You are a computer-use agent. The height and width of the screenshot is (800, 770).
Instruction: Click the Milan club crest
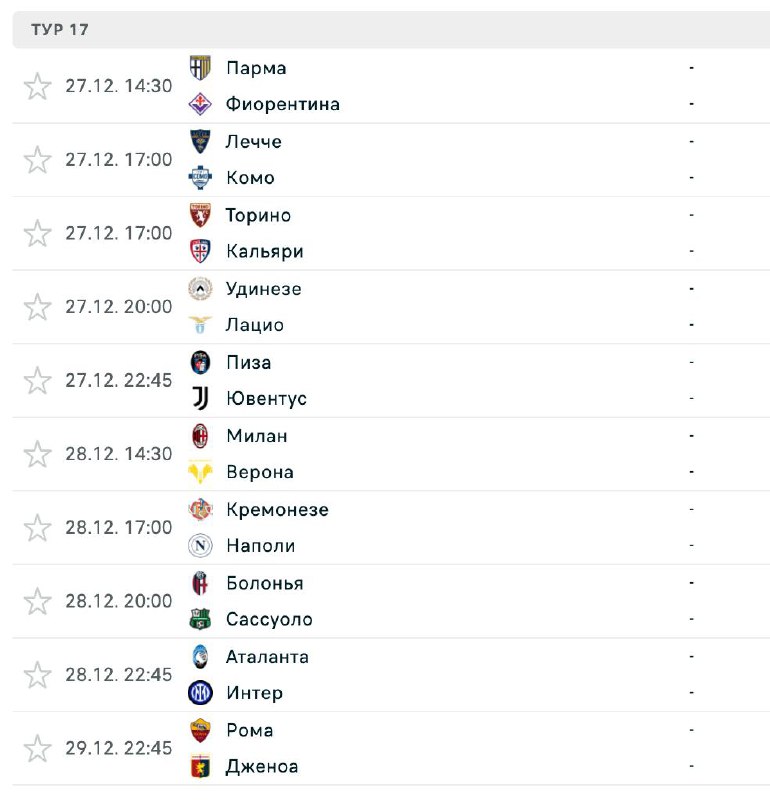pos(200,436)
